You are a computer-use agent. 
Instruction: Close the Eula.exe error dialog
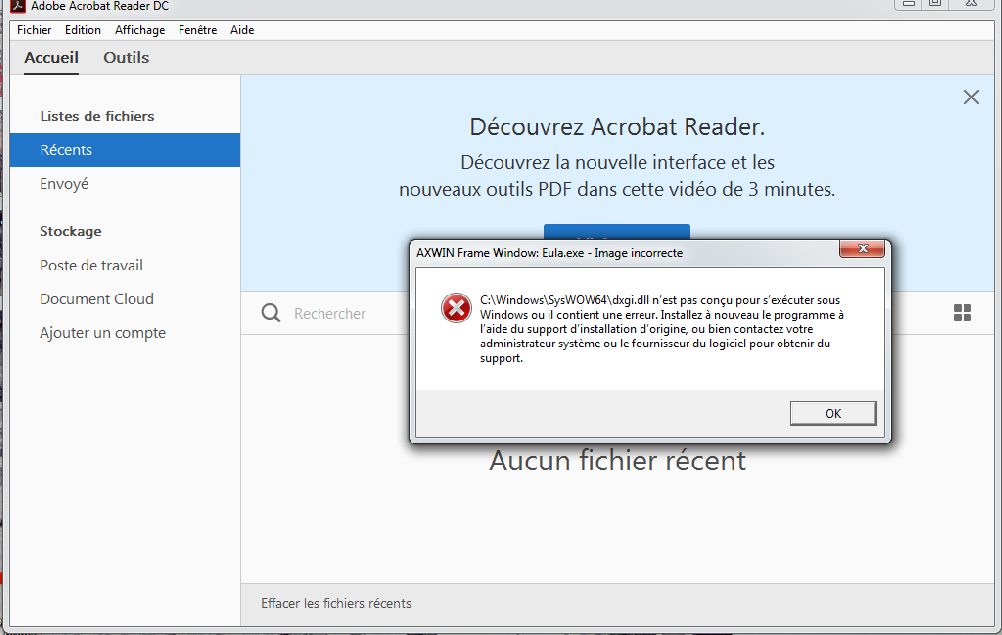pos(862,250)
